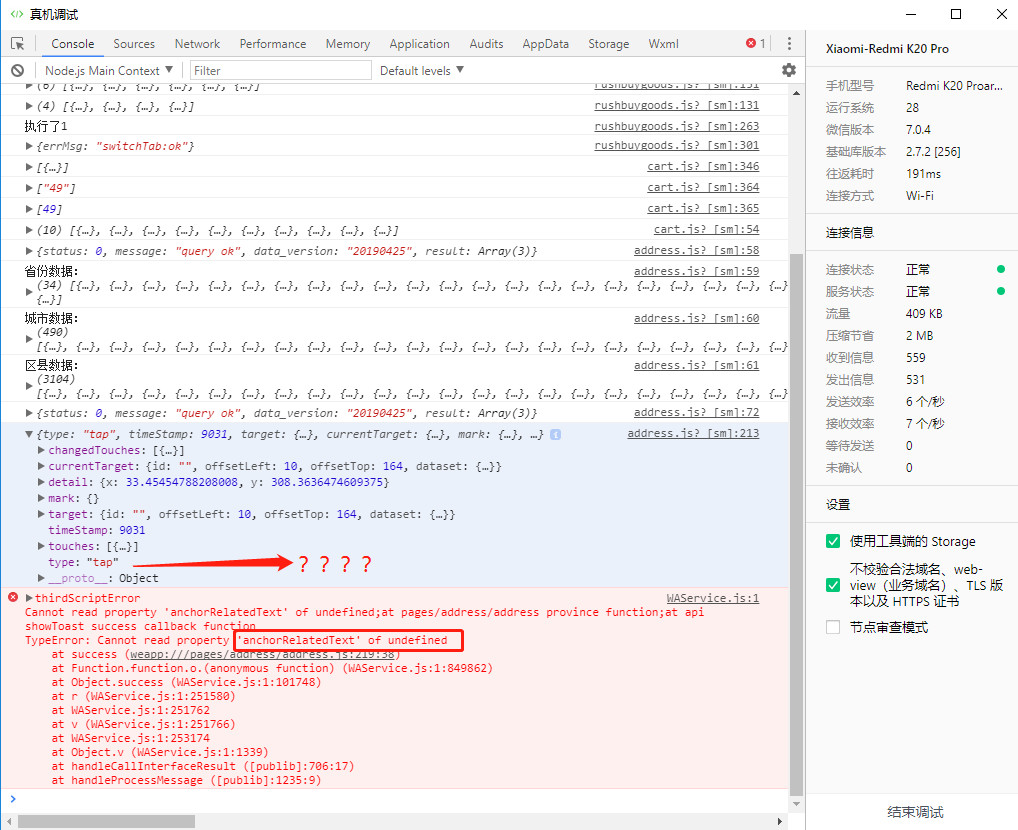The height and width of the screenshot is (830, 1018).
Task: Click the 连接状态 green status dot
Action: [x=1000, y=269]
